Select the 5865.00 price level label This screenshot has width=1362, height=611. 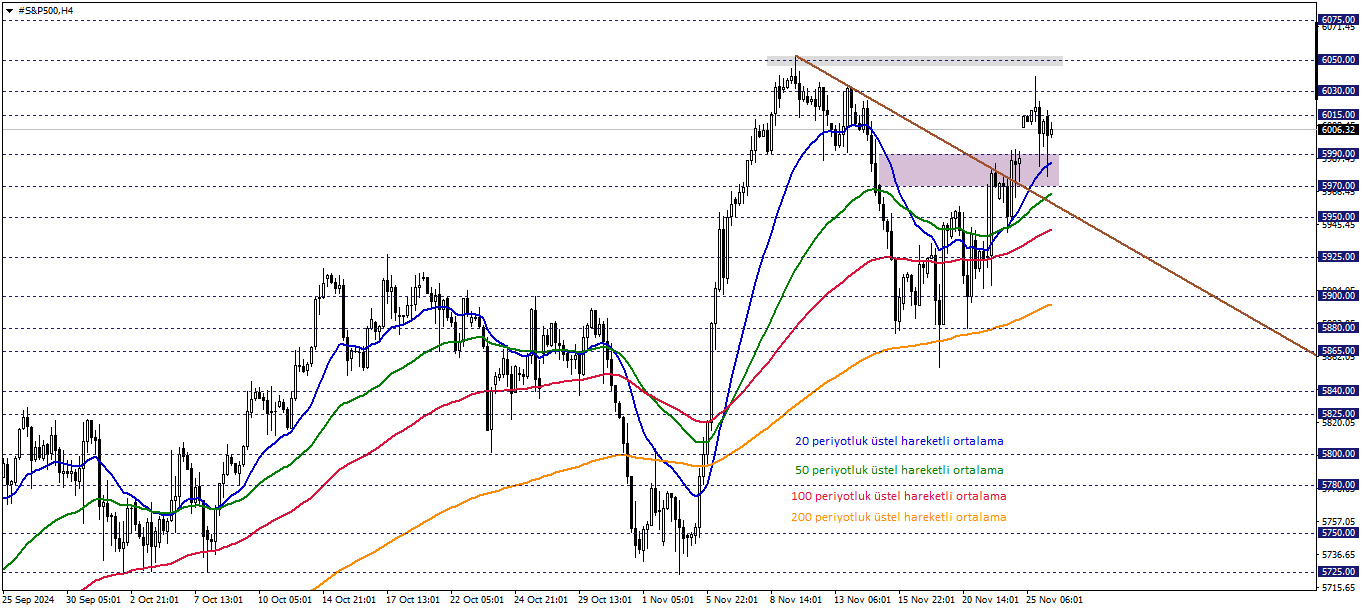click(1338, 351)
